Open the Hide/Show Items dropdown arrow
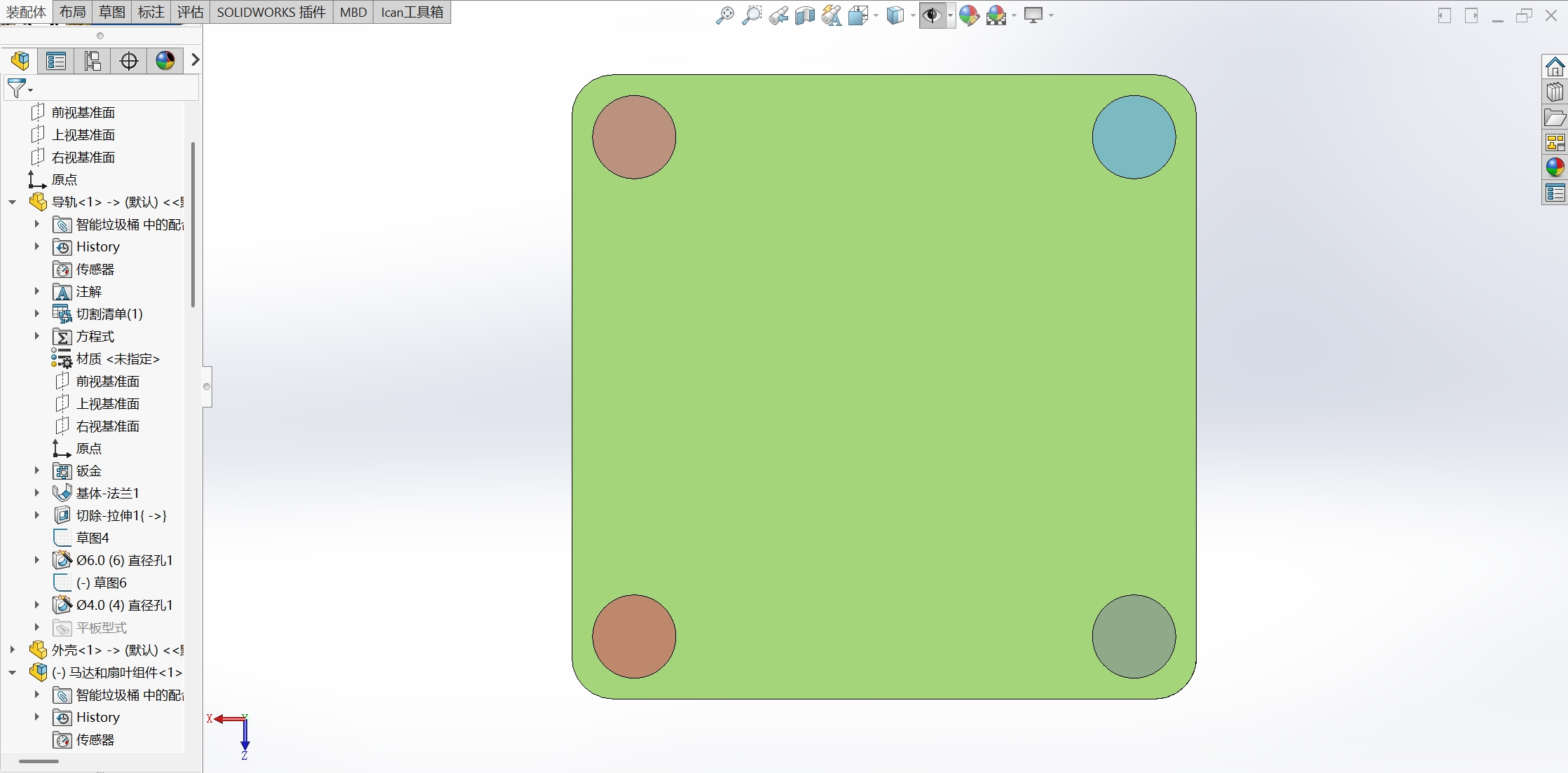Image resolution: width=1568 pixels, height=773 pixels. pos(950,15)
